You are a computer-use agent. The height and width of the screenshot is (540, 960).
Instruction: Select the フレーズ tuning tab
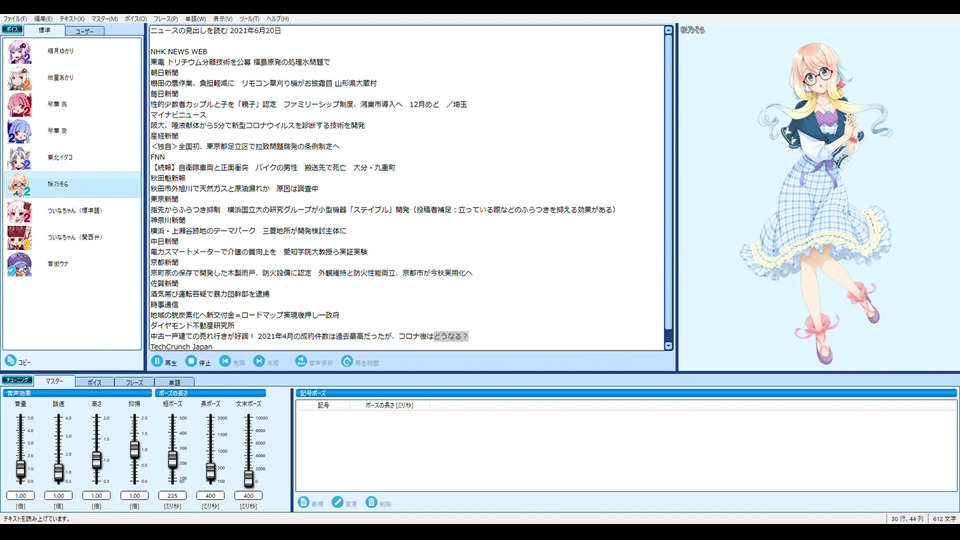click(134, 382)
